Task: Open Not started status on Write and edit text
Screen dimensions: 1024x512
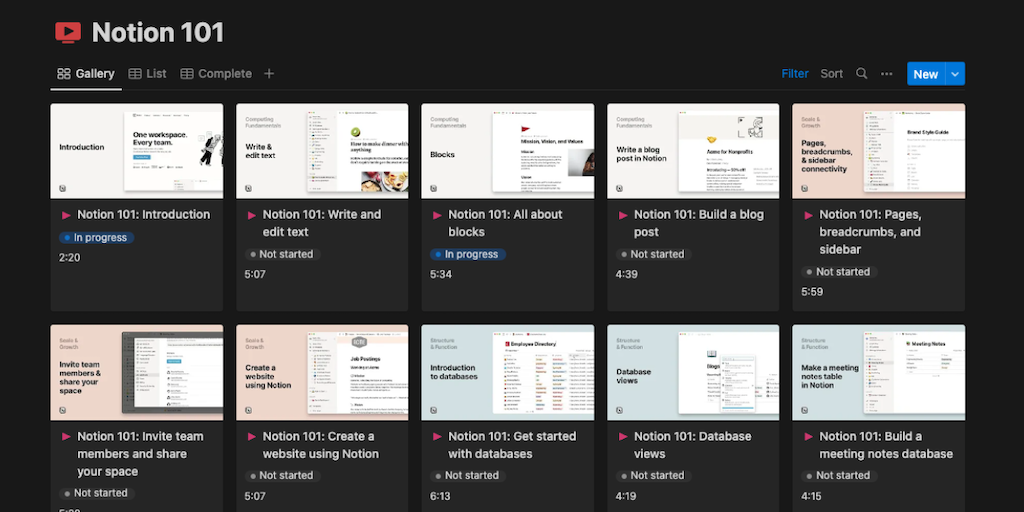Action: coord(282,254)
